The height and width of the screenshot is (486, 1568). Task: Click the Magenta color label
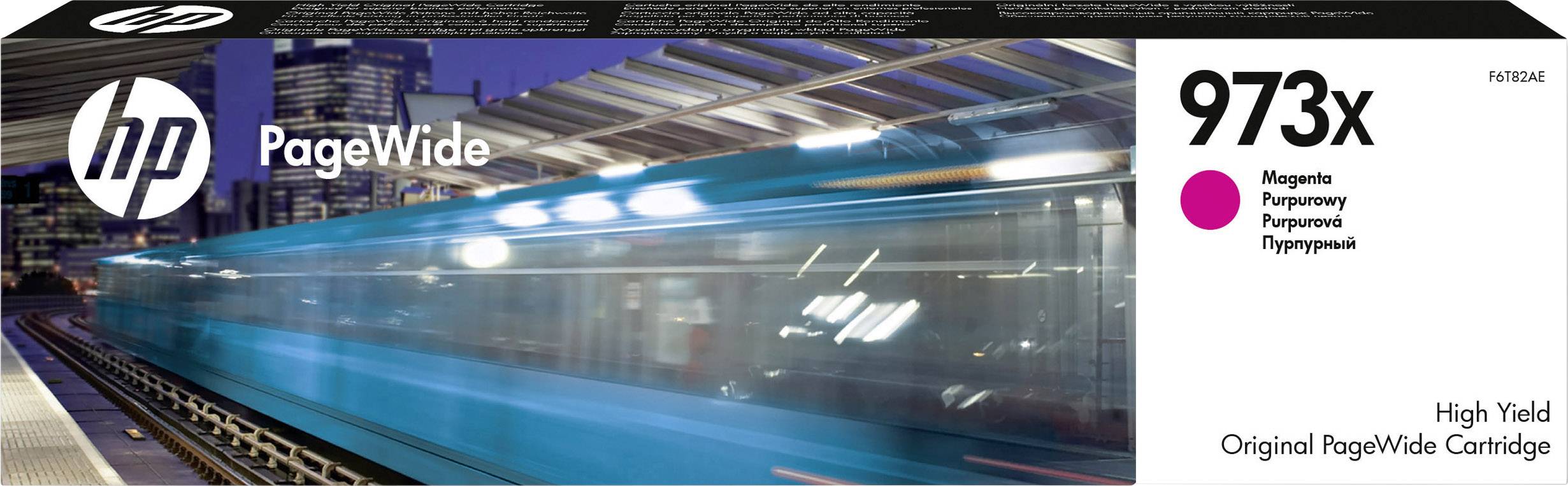point(1296,178)
